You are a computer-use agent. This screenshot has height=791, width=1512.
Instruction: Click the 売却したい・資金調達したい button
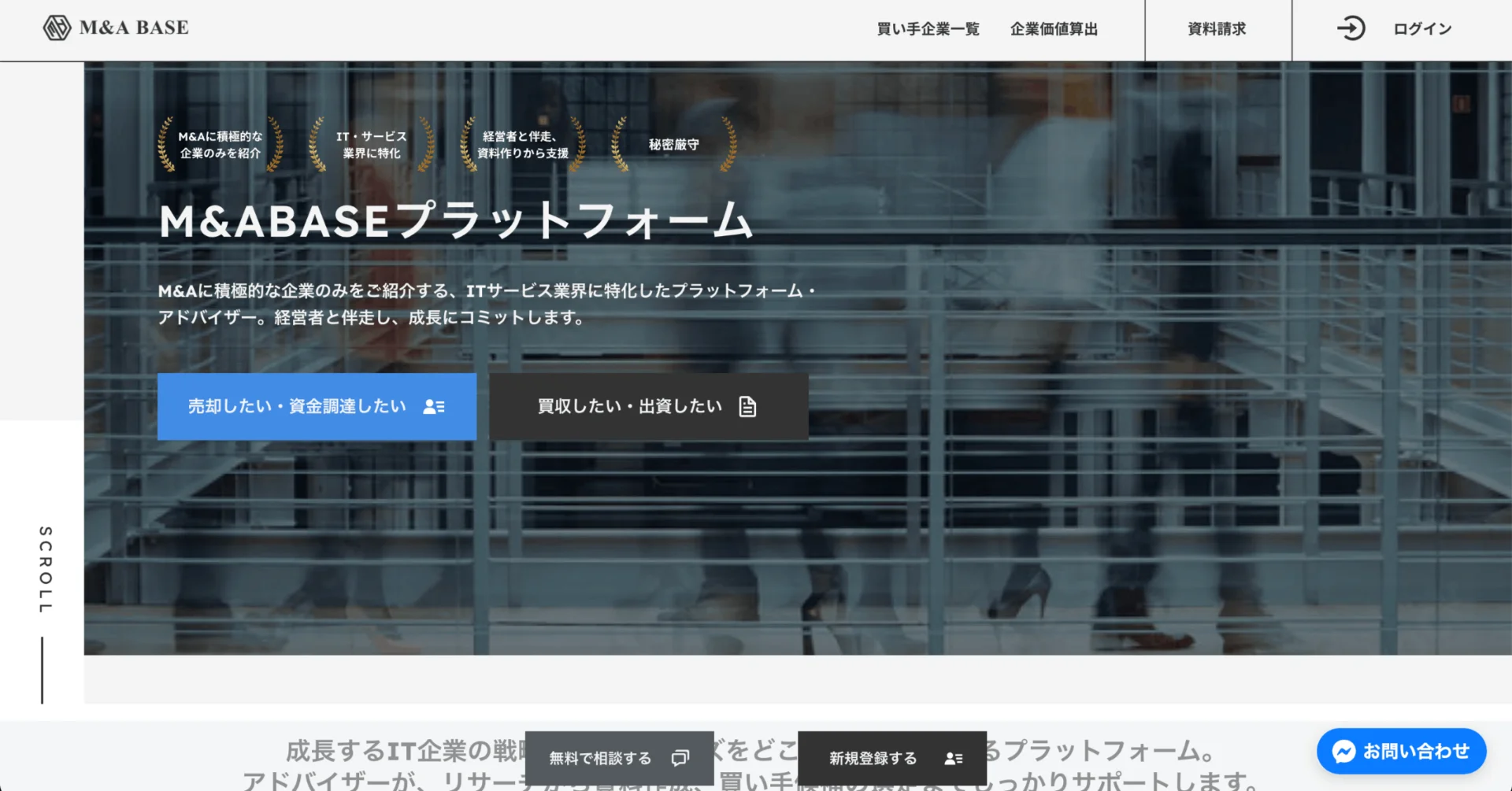pyautogui.click(x=317, y=406)
